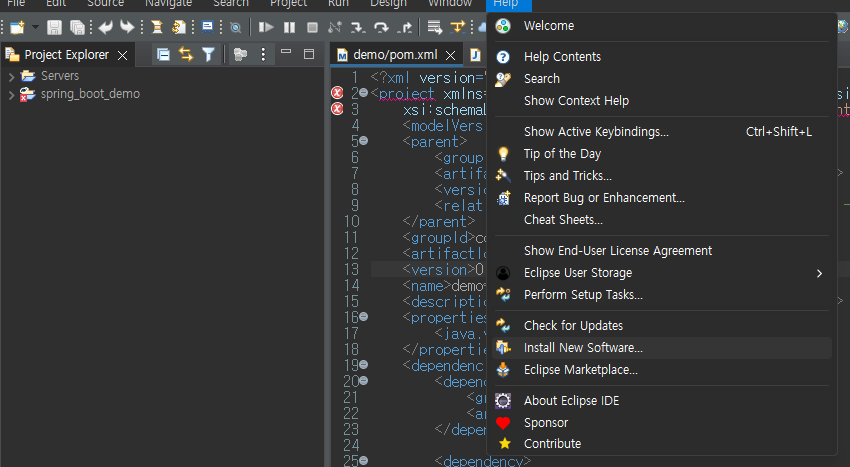Image resolution: width=850 pixels, height=467 pixels.
Task: Select the Servers folder label
Action: point(60,76)
